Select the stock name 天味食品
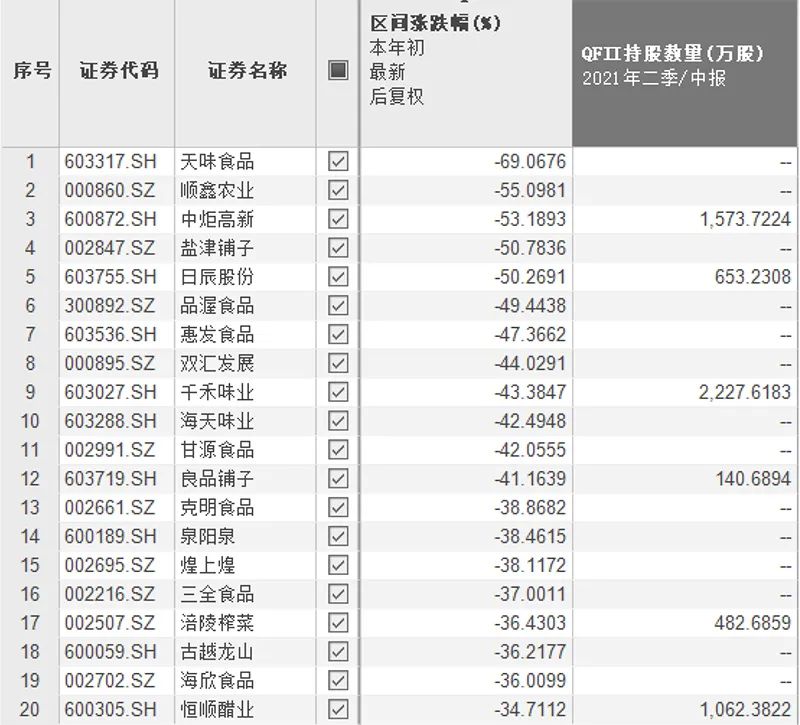This screenshot has height=725, width=800. [x=217, y=161]
